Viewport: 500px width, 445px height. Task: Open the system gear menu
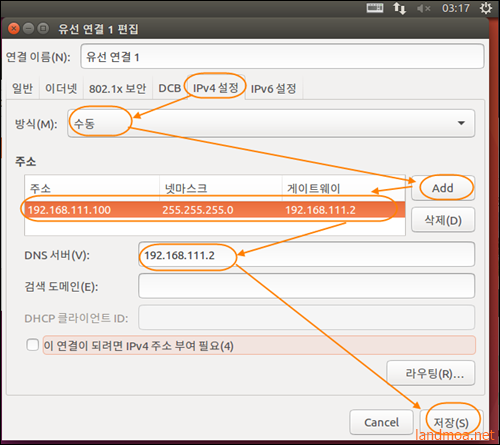click(x=486, y=8)
